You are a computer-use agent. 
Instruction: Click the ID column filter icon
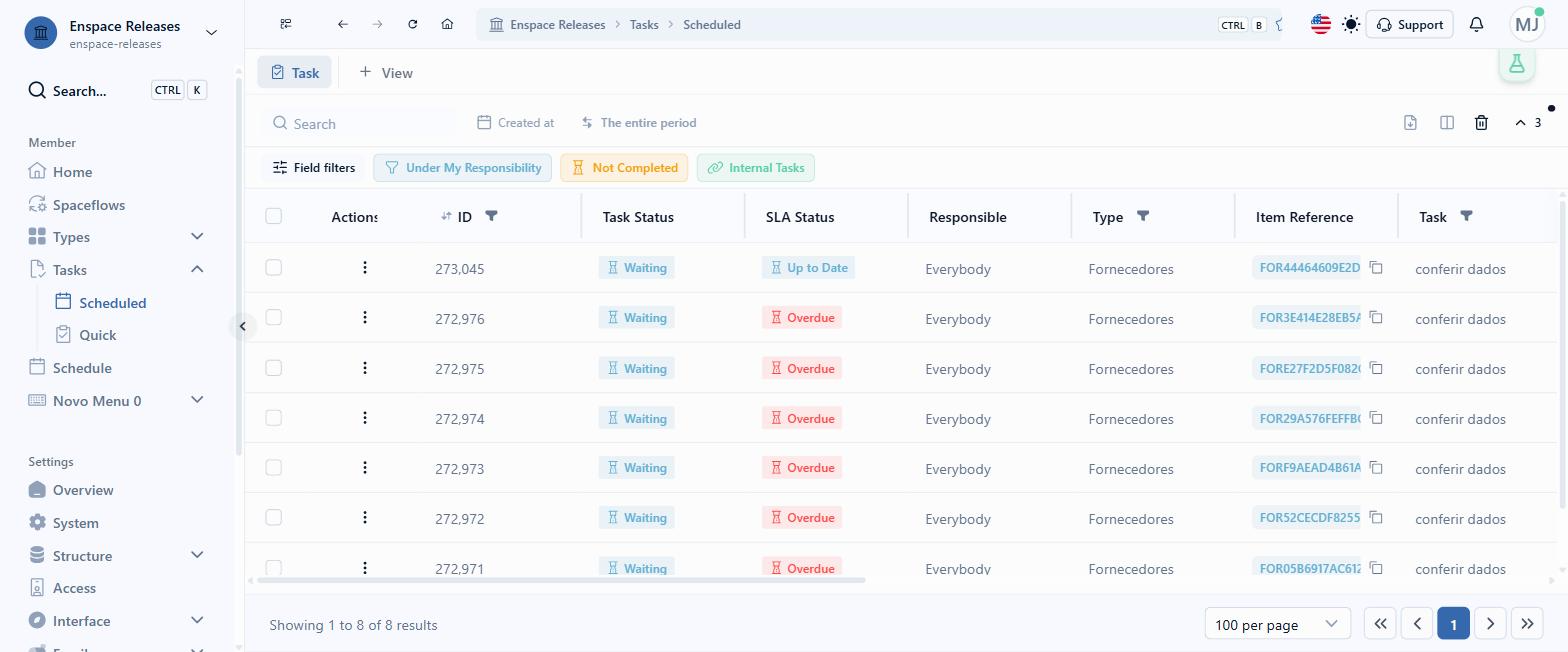click(491, 216)
